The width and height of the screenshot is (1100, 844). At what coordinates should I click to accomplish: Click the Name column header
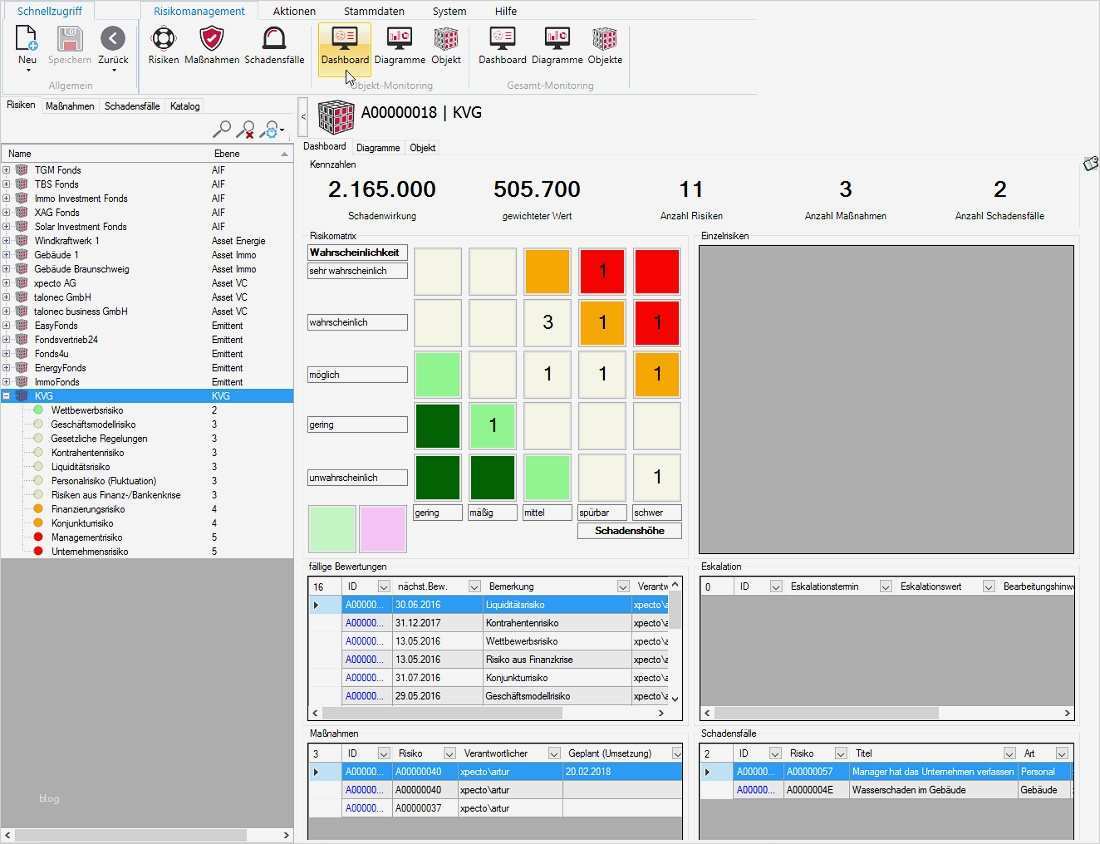coord(105,154)
